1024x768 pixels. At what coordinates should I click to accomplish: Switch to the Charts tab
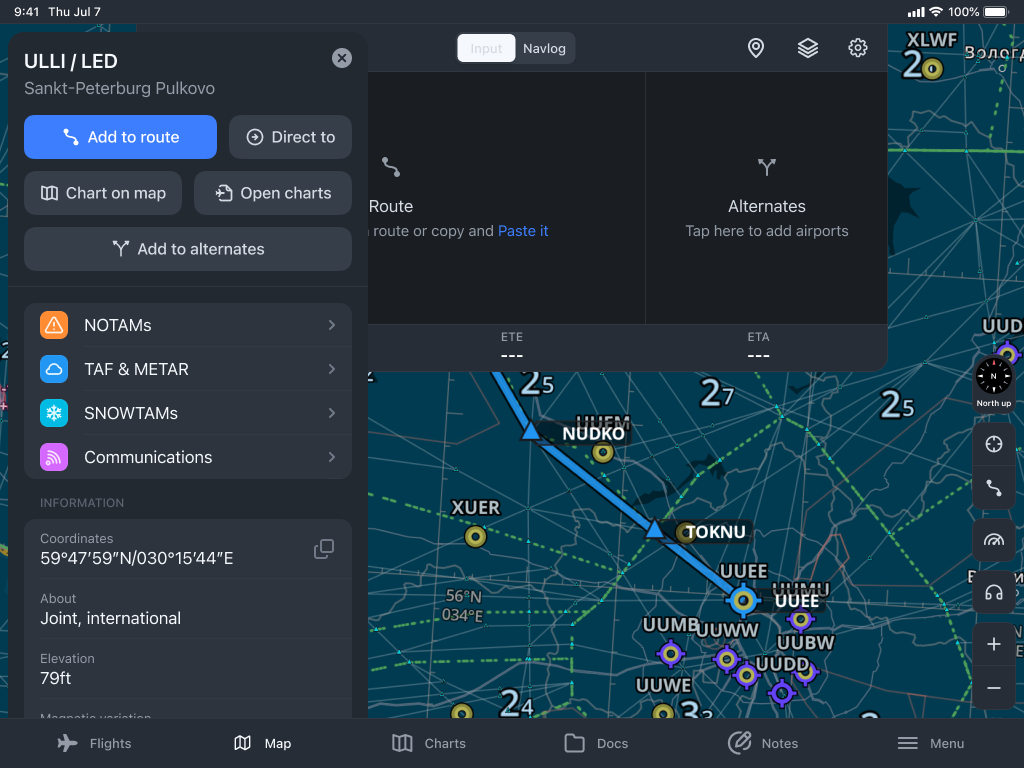(x=429, y=743)
